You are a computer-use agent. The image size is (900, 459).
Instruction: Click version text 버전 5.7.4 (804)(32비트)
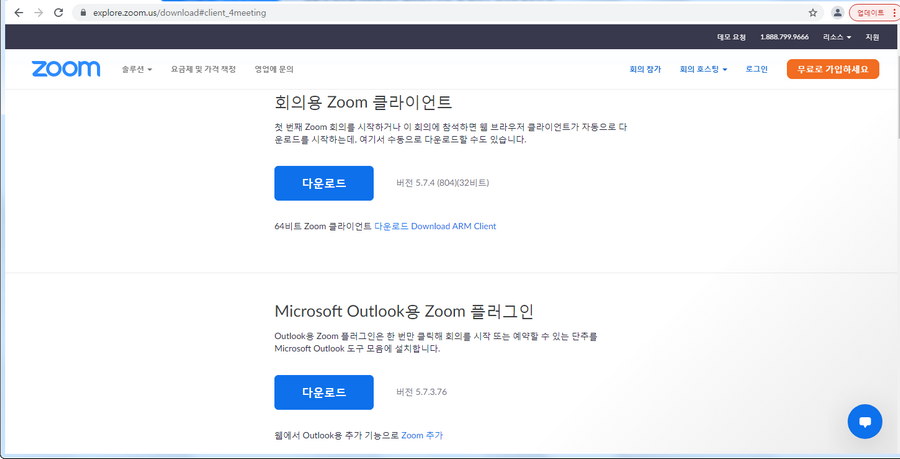click(x=443, y=183)
